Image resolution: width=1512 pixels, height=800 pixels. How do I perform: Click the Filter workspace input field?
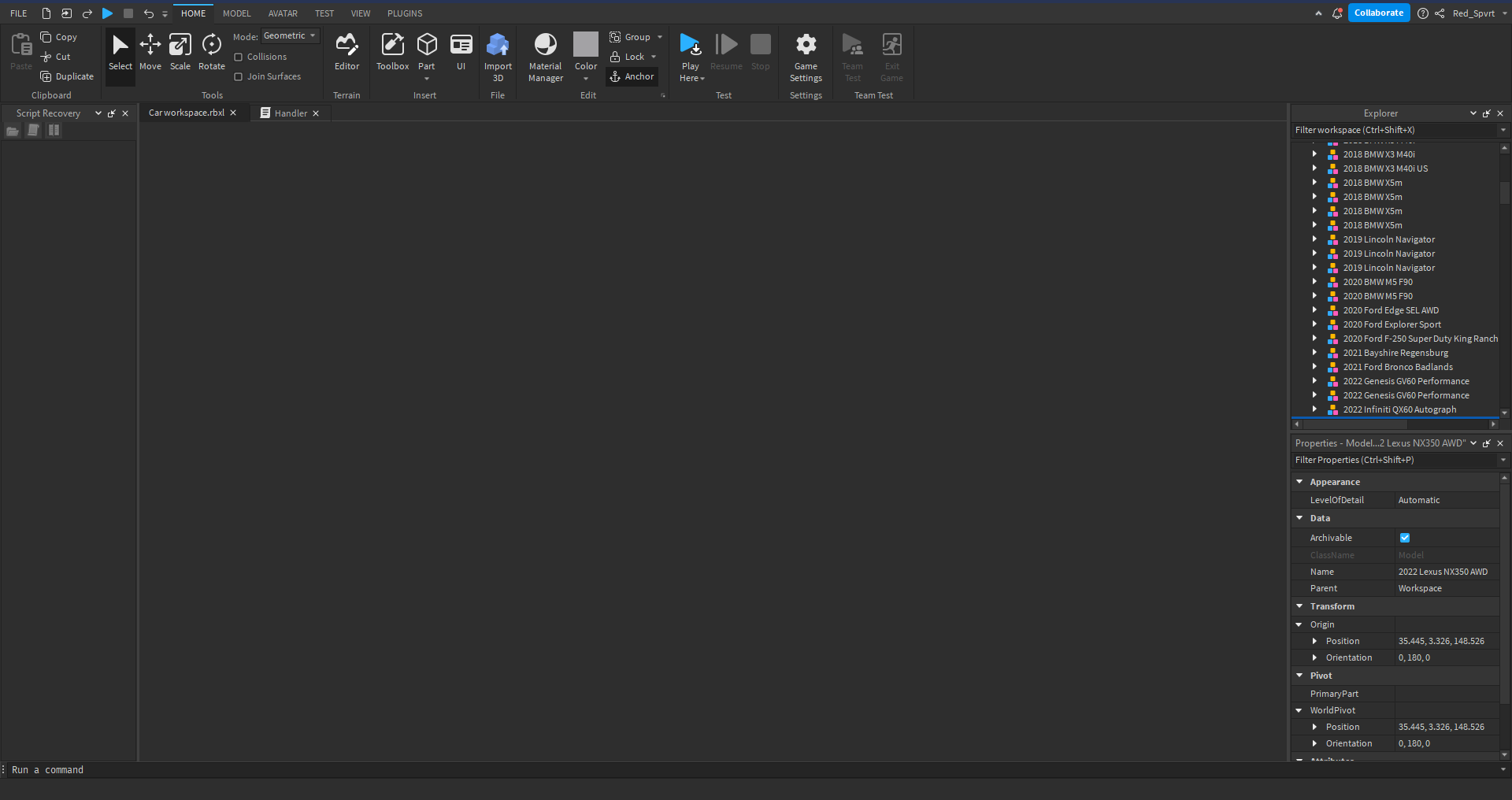coord(1394,131)
